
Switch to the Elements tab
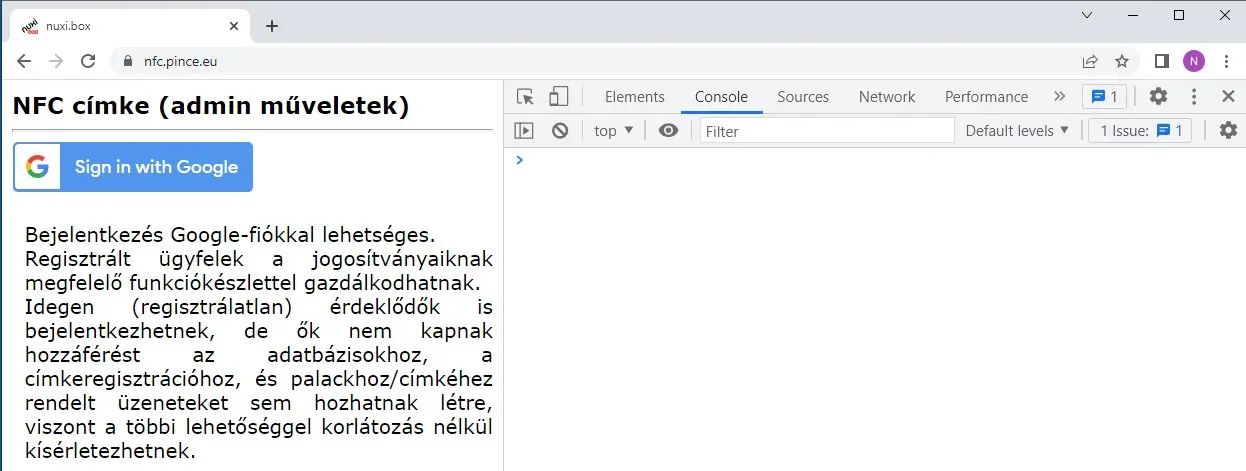(x=634, y=97)
